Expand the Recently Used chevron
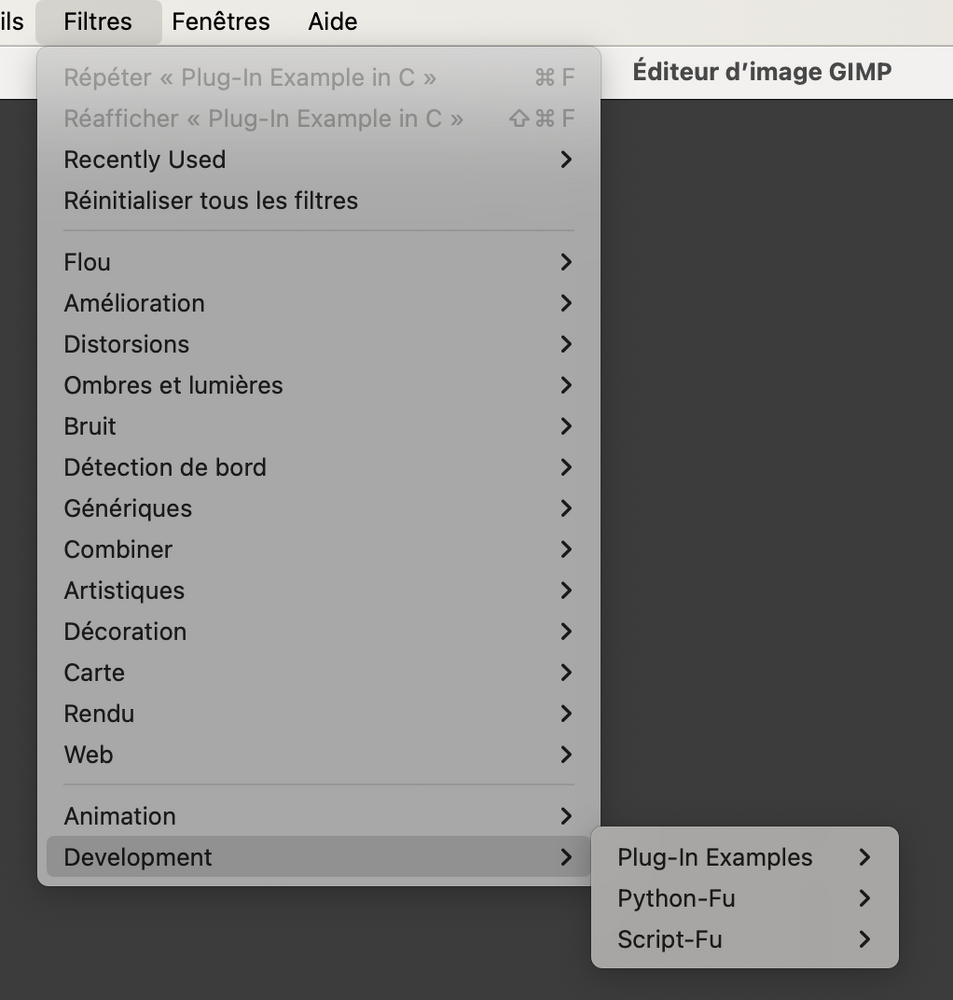 tap(566, 159)
